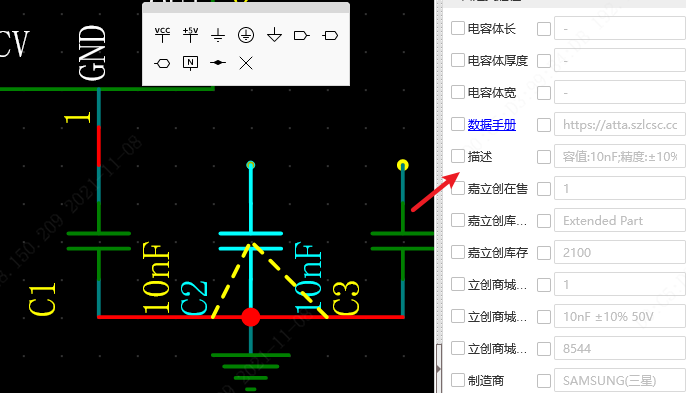The width and height of the screenshot is (686, 393).
Task: Collapse the right panel via side arrow
Action: (438, 368)
